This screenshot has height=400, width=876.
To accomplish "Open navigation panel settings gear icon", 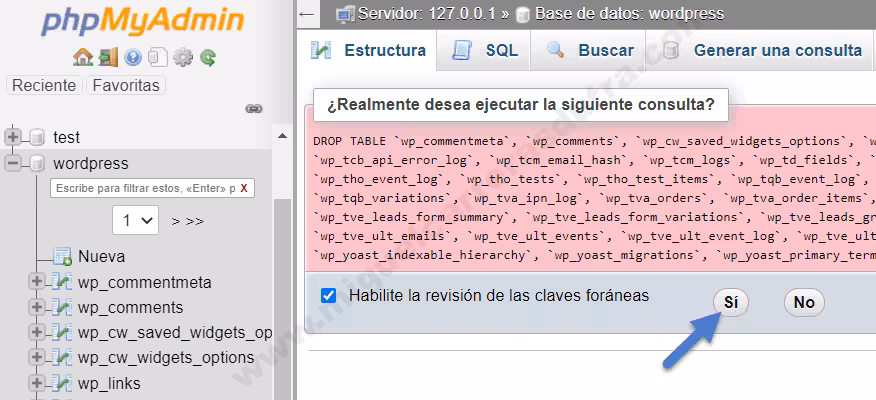I will 183,57.
